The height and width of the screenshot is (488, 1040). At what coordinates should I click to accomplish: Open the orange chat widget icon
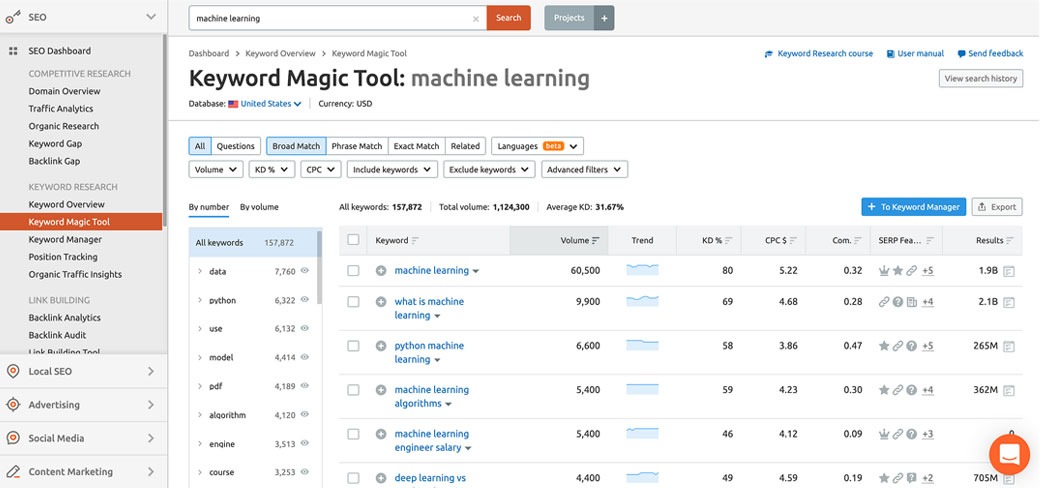point(1009,454)
